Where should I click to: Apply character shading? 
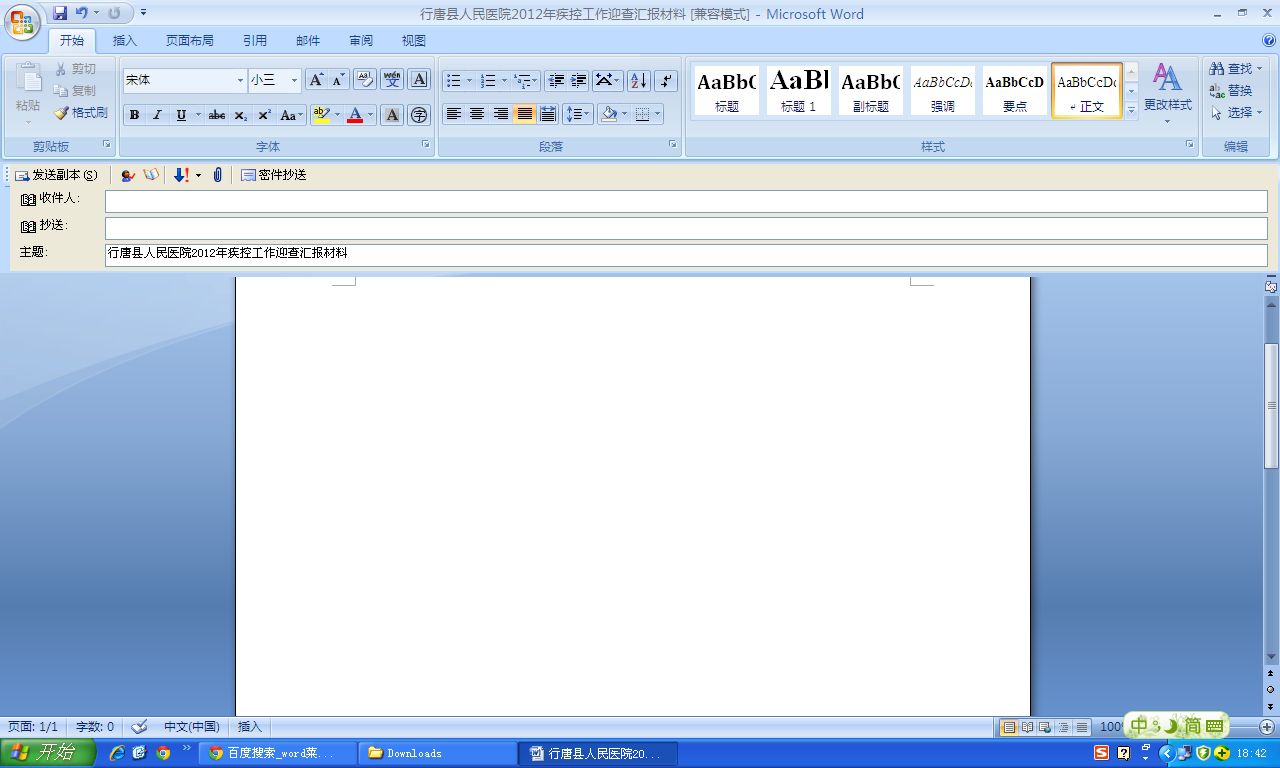pos(393,115)
